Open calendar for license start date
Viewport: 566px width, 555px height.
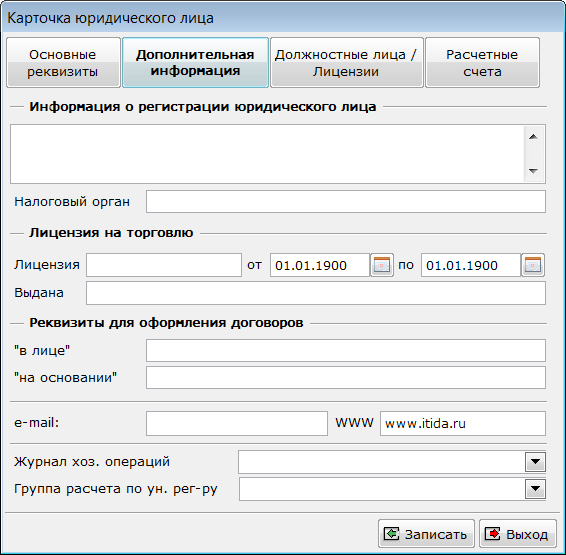tap(382, 265)
